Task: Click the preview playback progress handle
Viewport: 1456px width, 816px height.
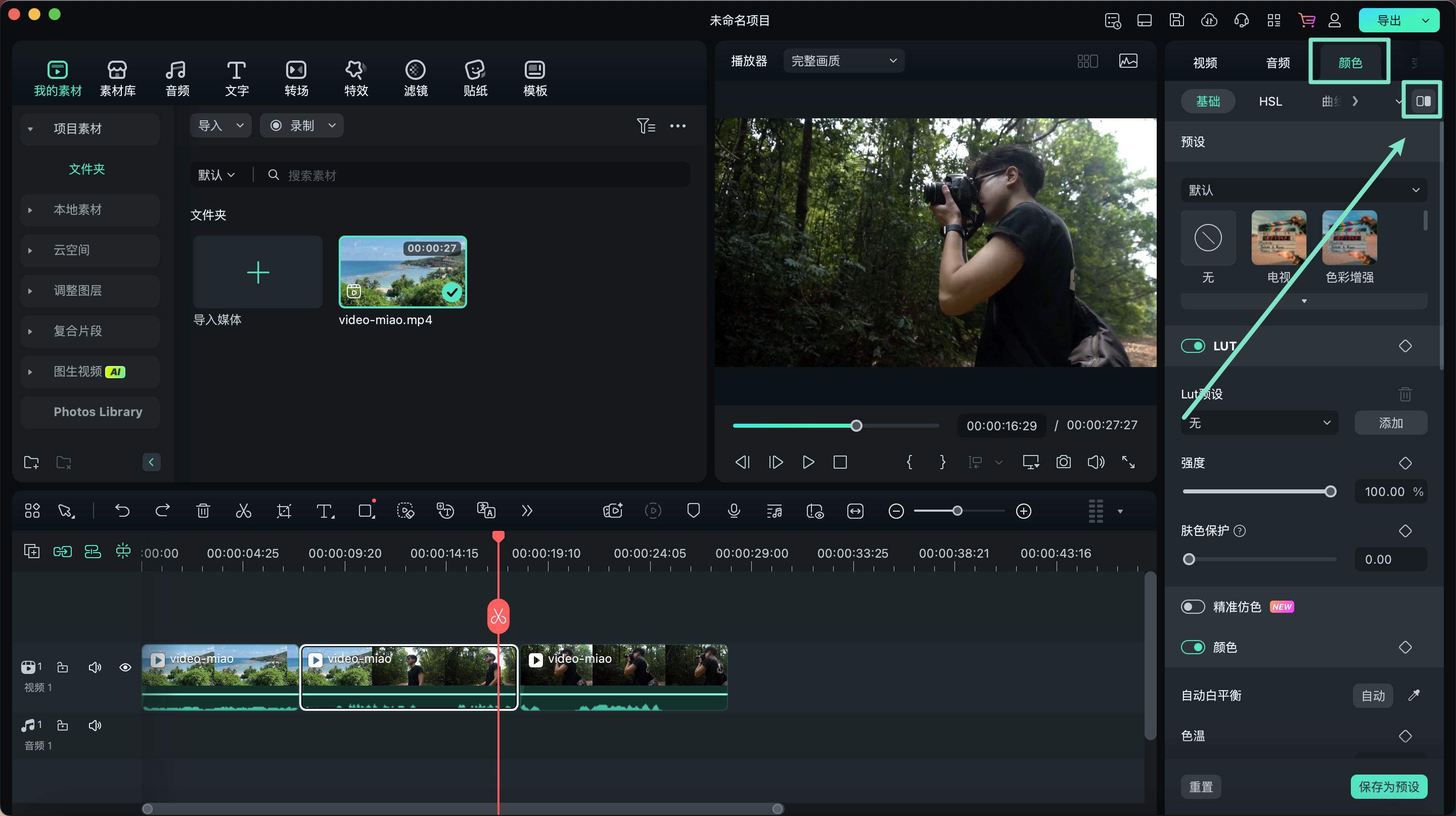Action: 856,426
